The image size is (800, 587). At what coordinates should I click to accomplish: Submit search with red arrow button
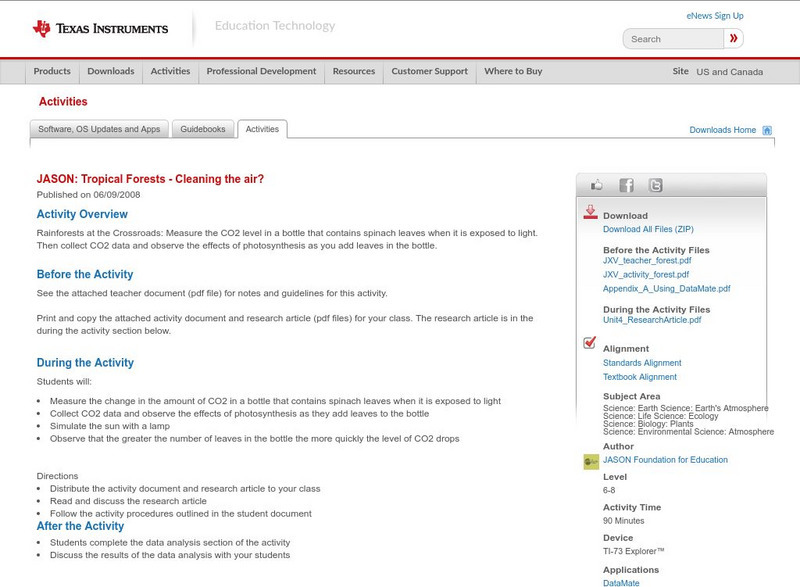tap(733, 38)
